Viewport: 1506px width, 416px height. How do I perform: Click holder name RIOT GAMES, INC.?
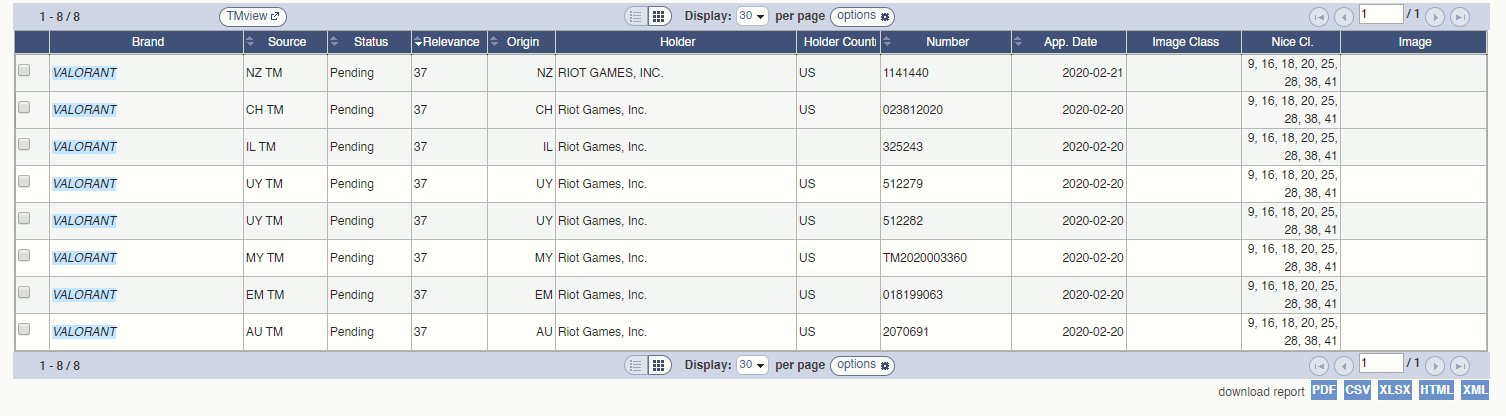coord(610,73)
